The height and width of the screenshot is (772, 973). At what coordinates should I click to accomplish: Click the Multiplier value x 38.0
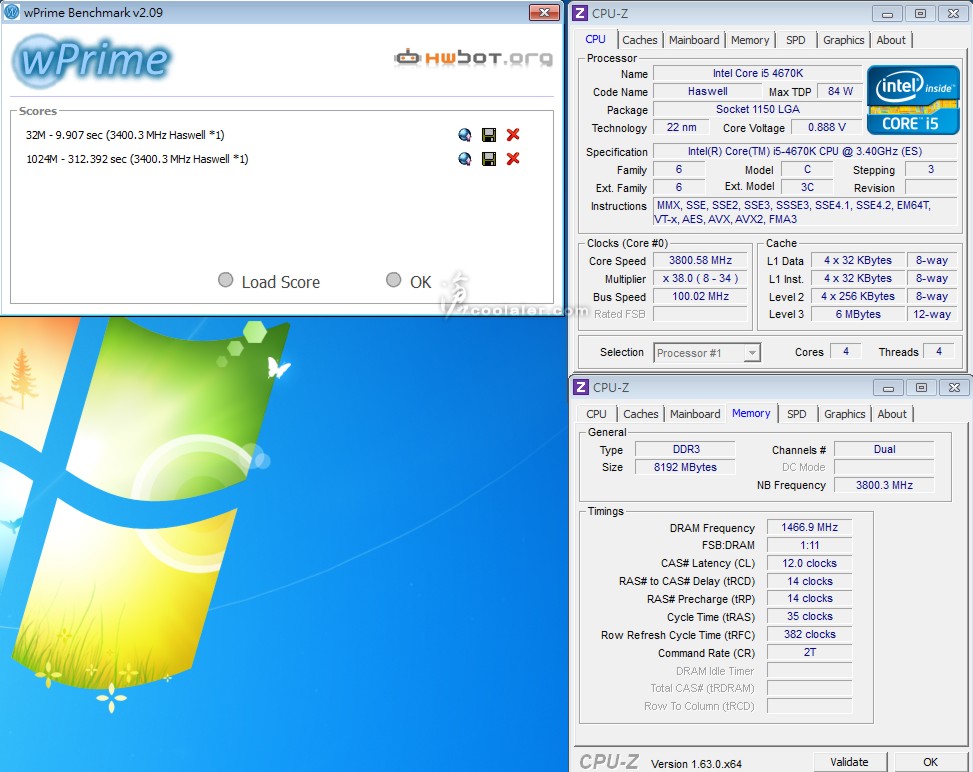pyautogui.click(x=700, y=279)
